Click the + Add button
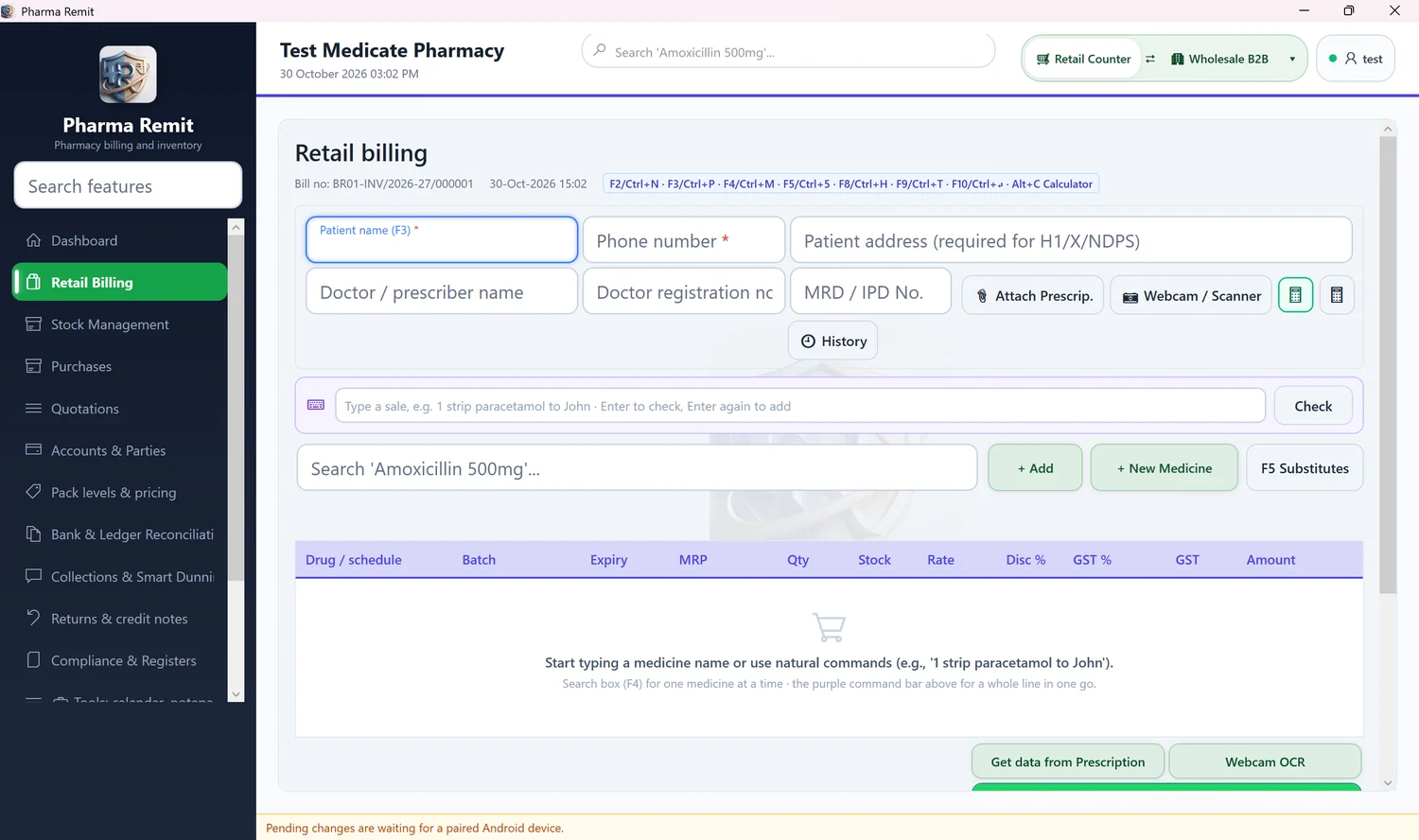 click(1035, 468)
